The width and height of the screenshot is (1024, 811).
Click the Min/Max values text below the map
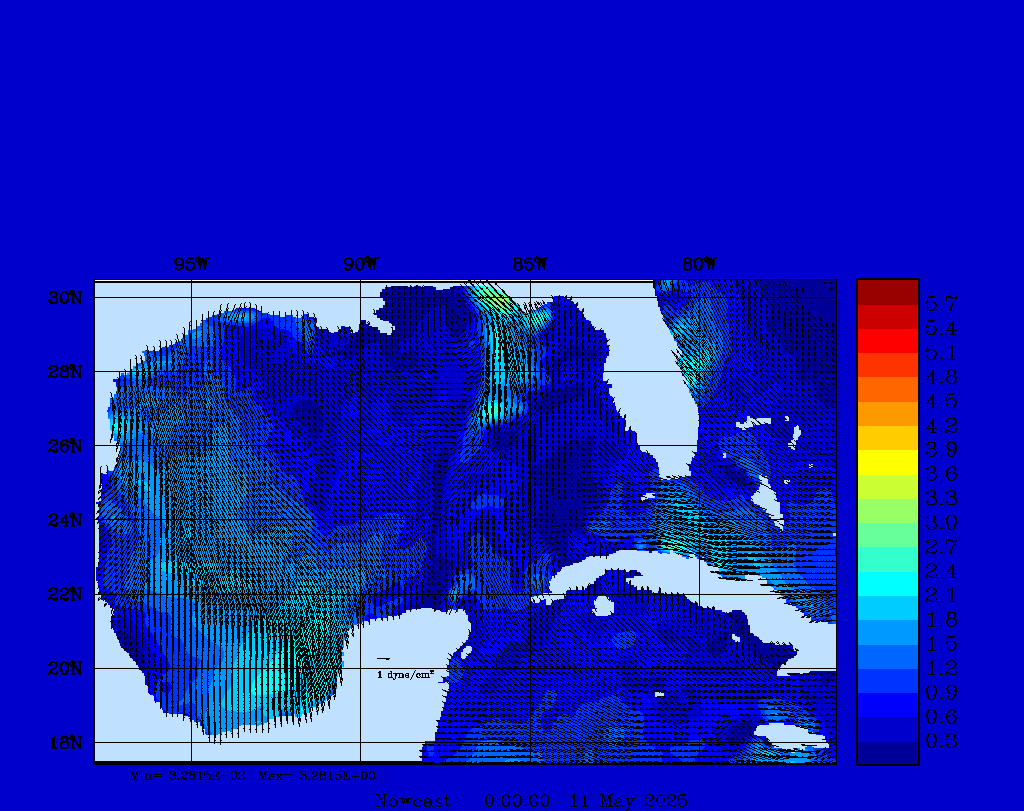[x=253, y=775]
